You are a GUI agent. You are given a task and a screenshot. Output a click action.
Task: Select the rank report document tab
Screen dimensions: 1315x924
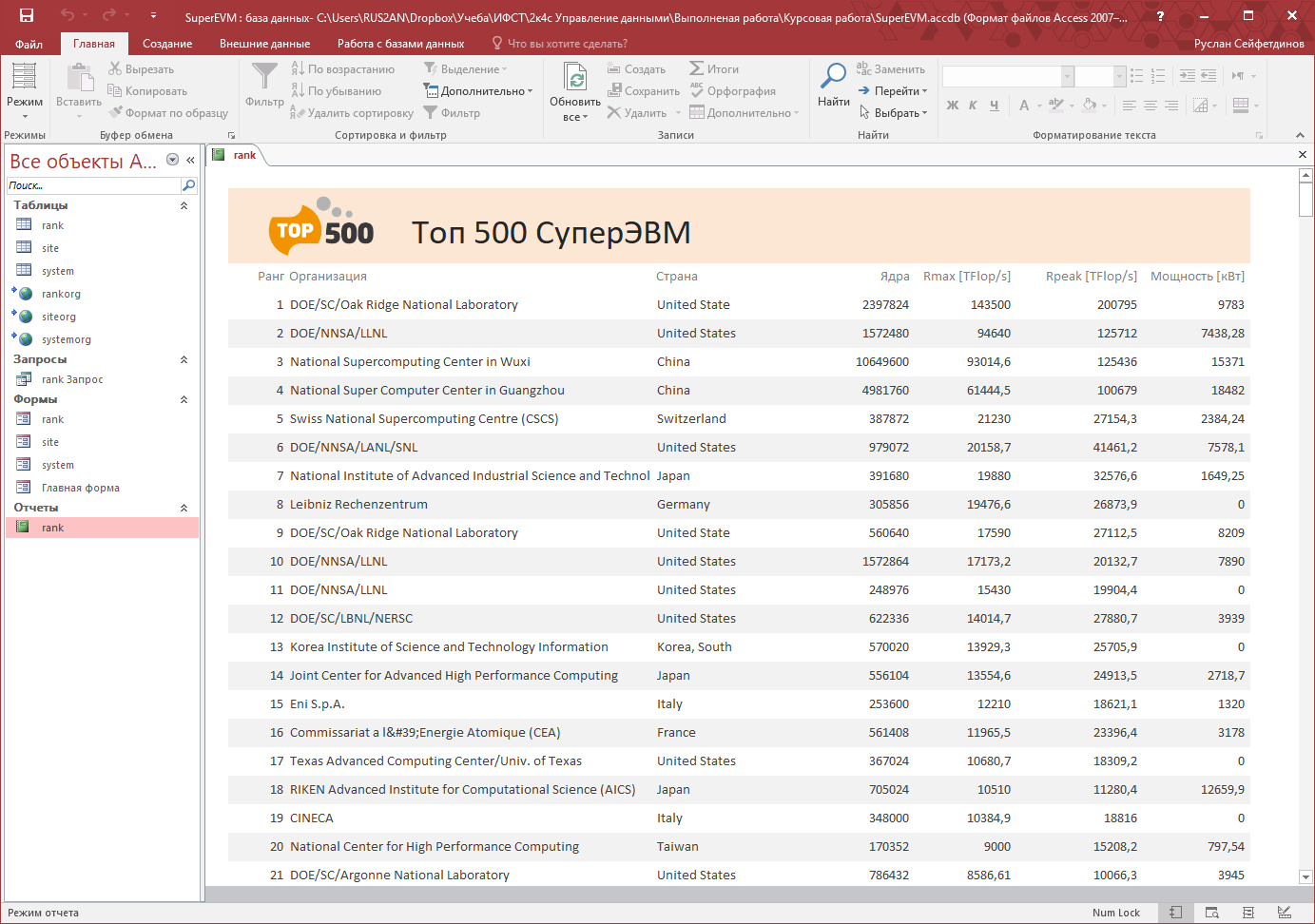click(236, 155)
